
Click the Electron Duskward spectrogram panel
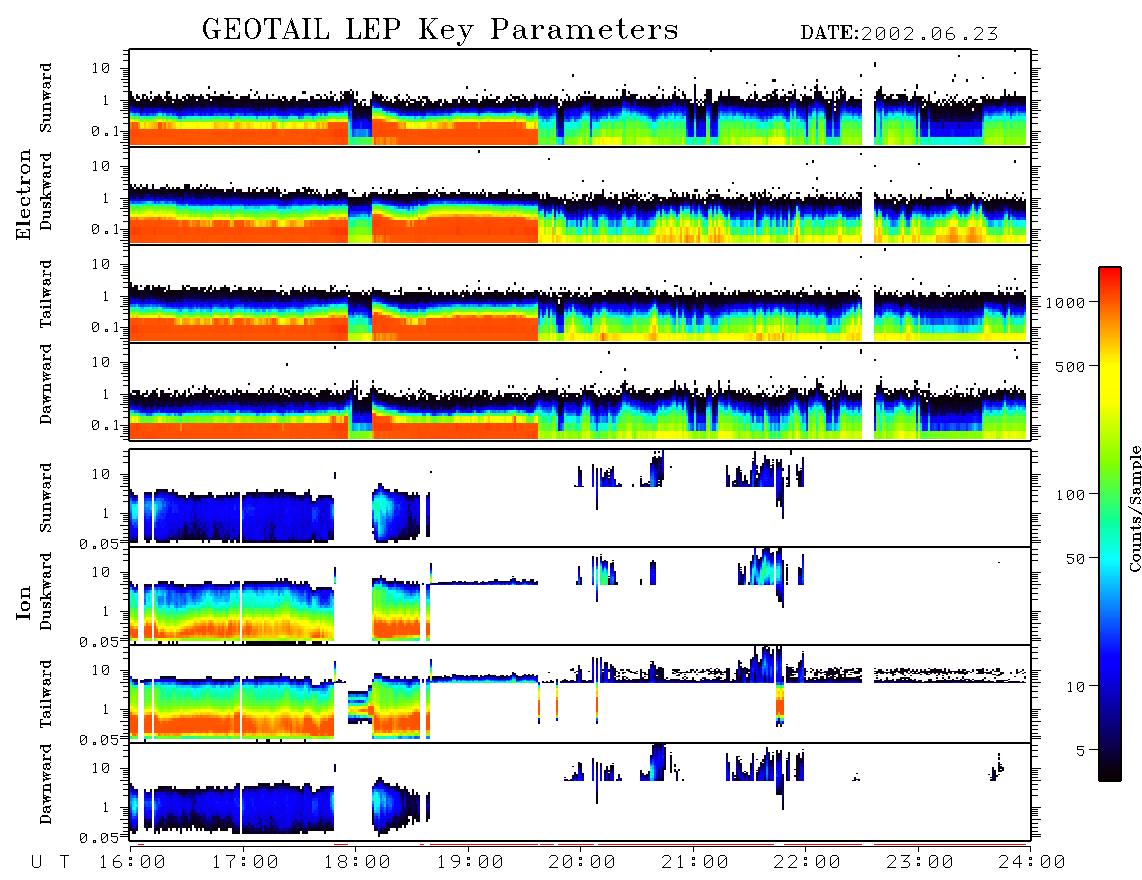point(580,195)
